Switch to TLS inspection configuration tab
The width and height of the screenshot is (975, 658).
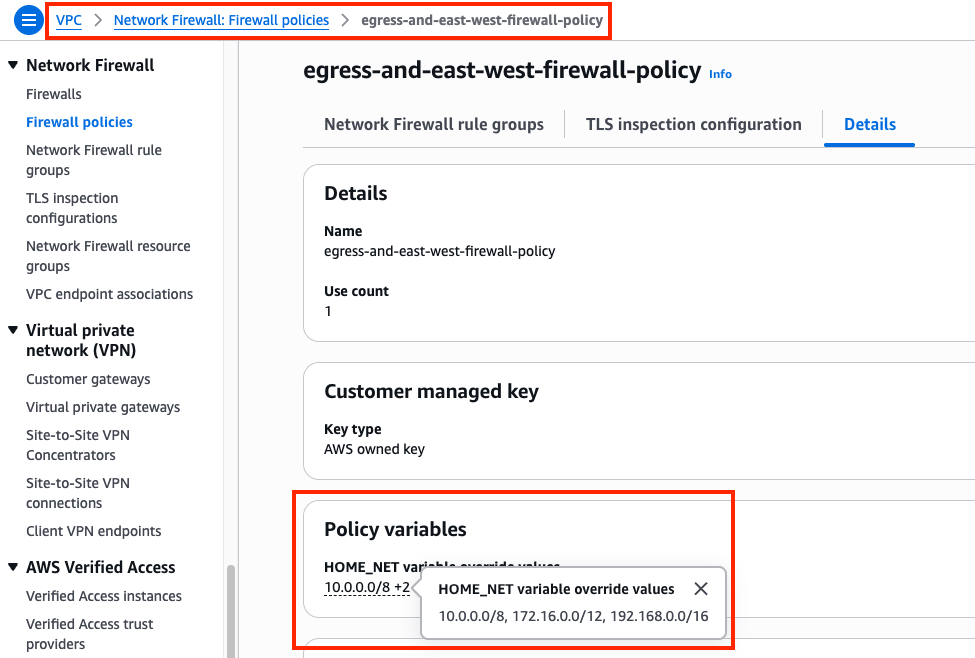click(x=693, y=124)
